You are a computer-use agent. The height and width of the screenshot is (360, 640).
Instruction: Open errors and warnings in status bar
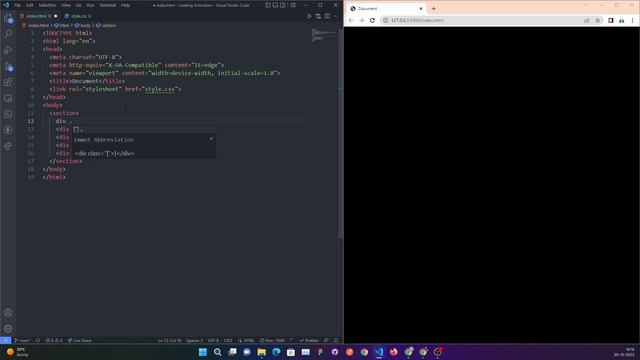pos(54,340)
